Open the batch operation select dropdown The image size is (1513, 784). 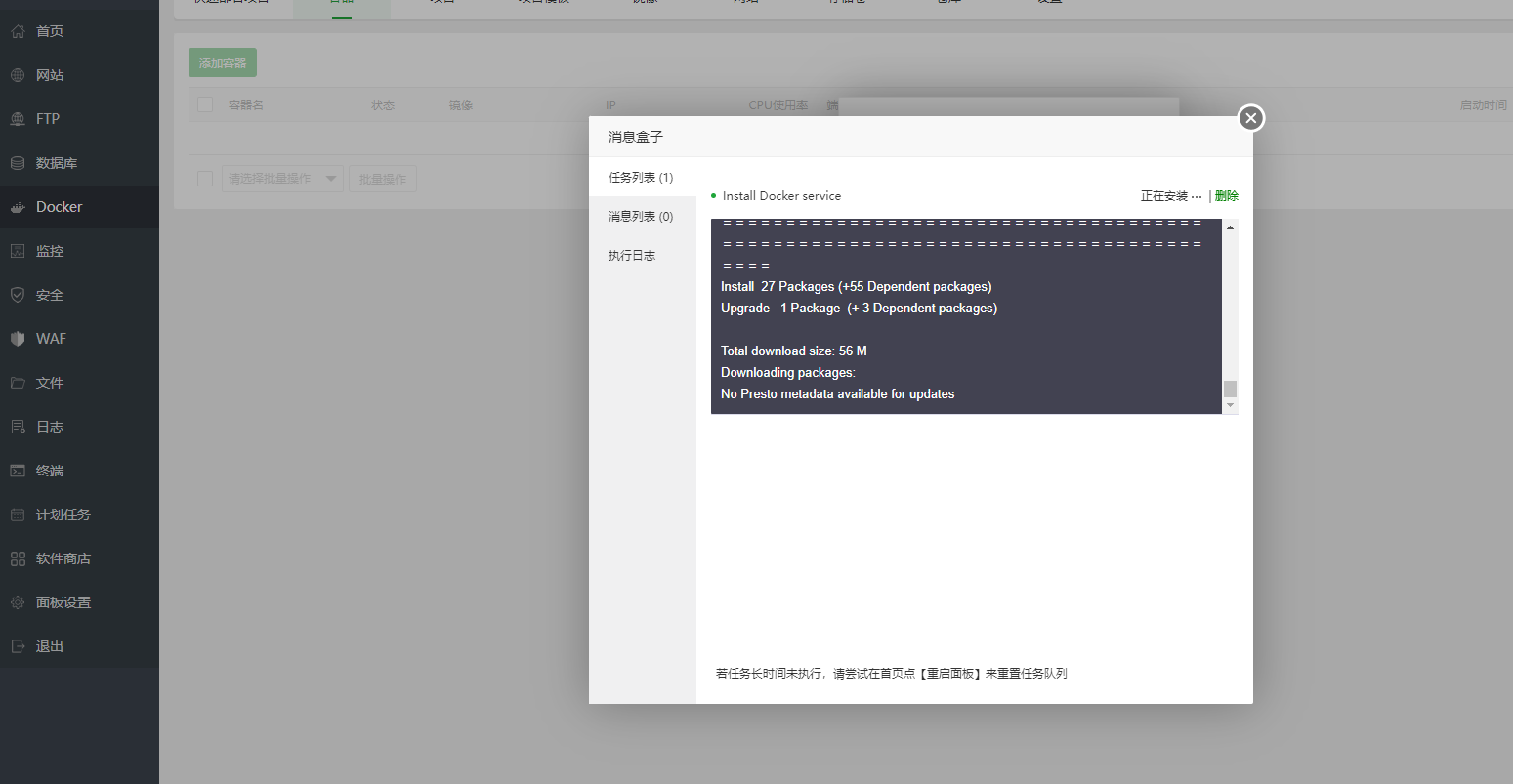tap(282, 179)
